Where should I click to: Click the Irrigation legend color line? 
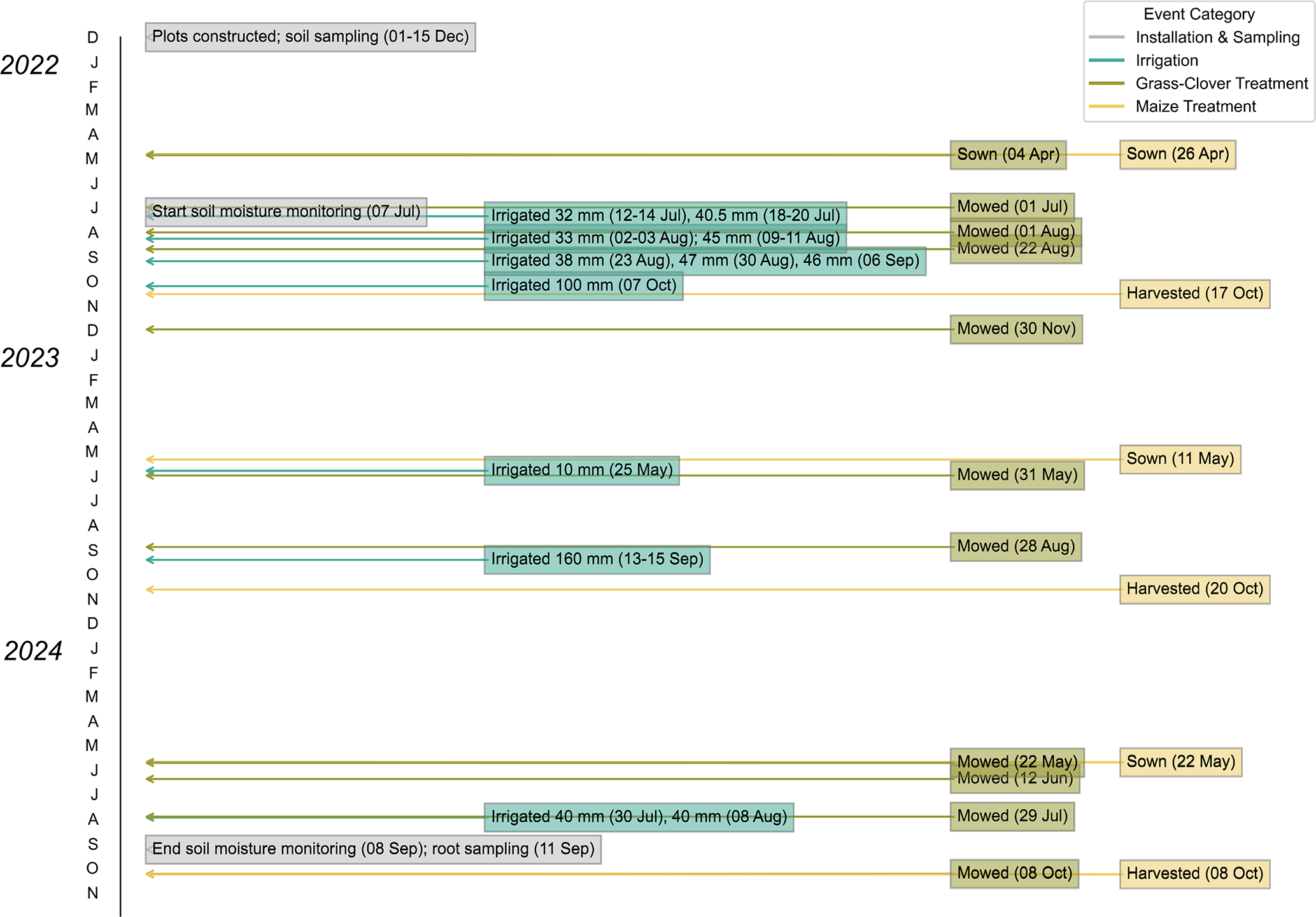pyautogui.click(x=1106, y=60)
